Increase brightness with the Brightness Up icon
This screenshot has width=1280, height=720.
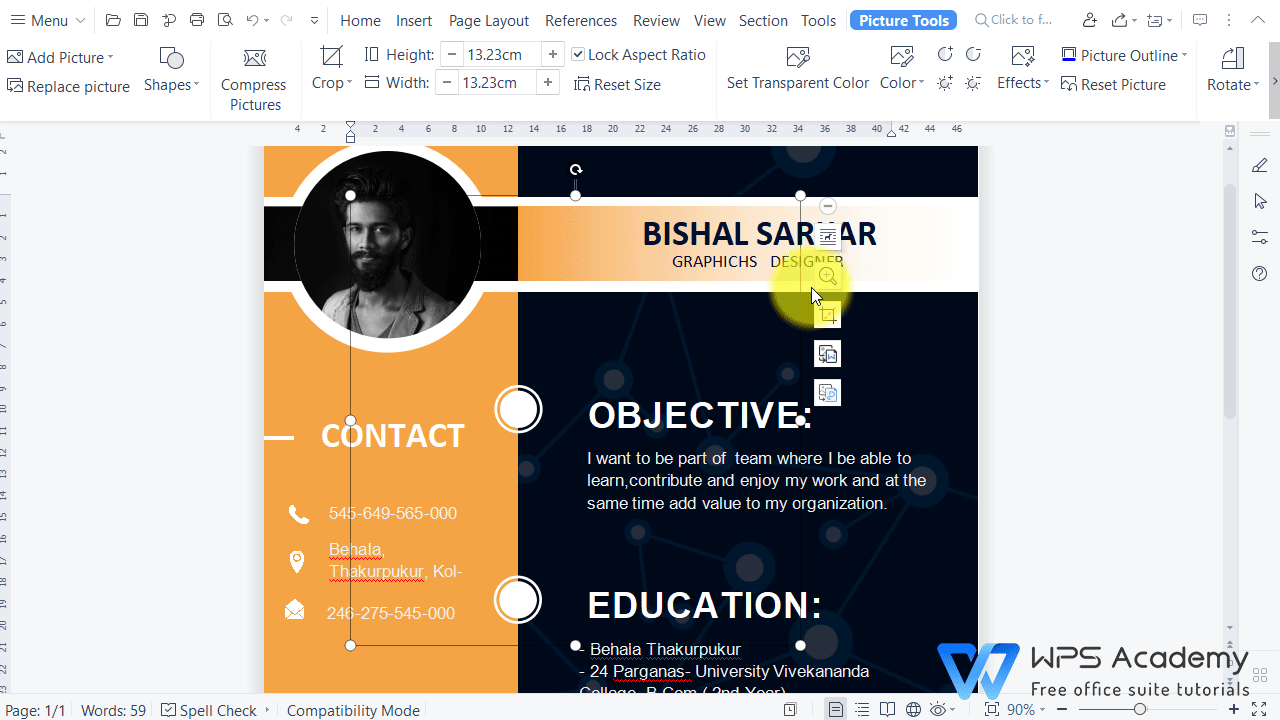pos(945,83)
